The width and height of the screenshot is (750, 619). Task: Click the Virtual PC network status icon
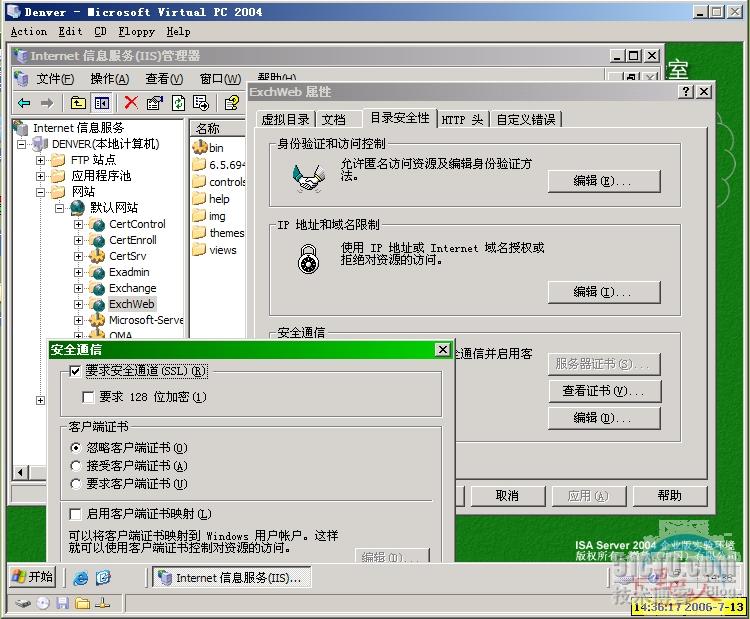102,603
